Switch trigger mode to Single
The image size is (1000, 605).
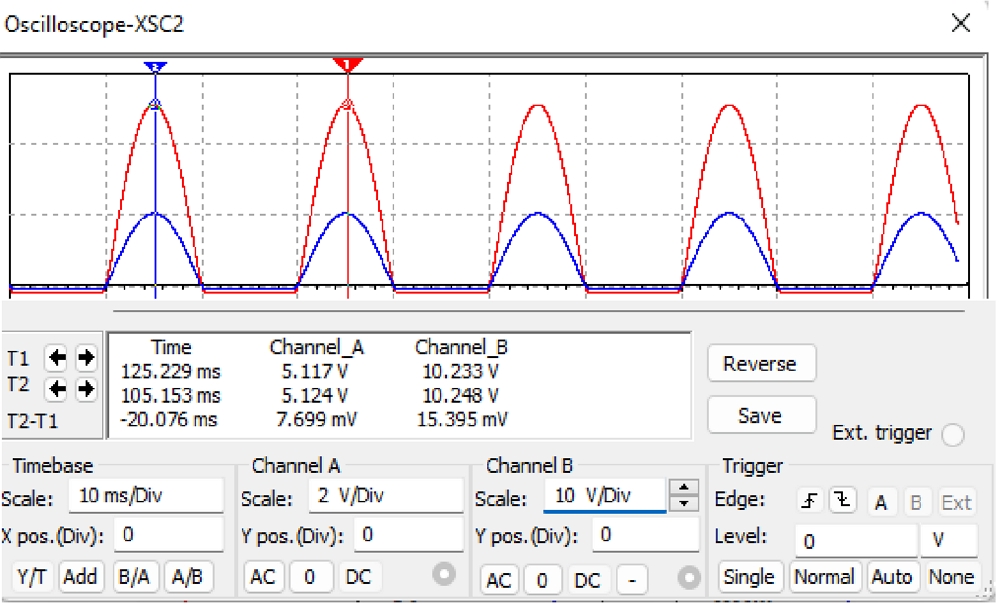tap(749, 577)
